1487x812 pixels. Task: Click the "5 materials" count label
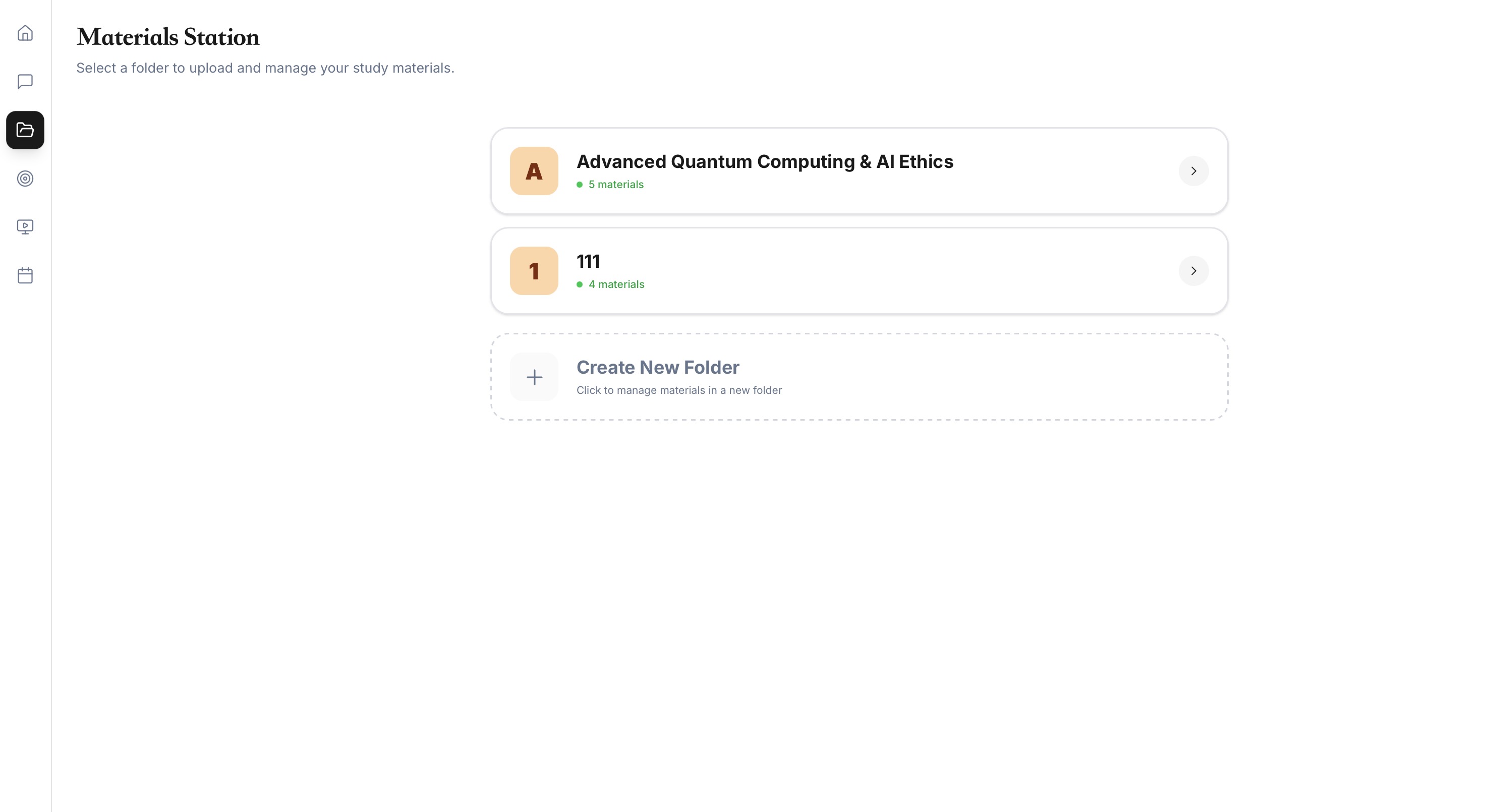615,185
